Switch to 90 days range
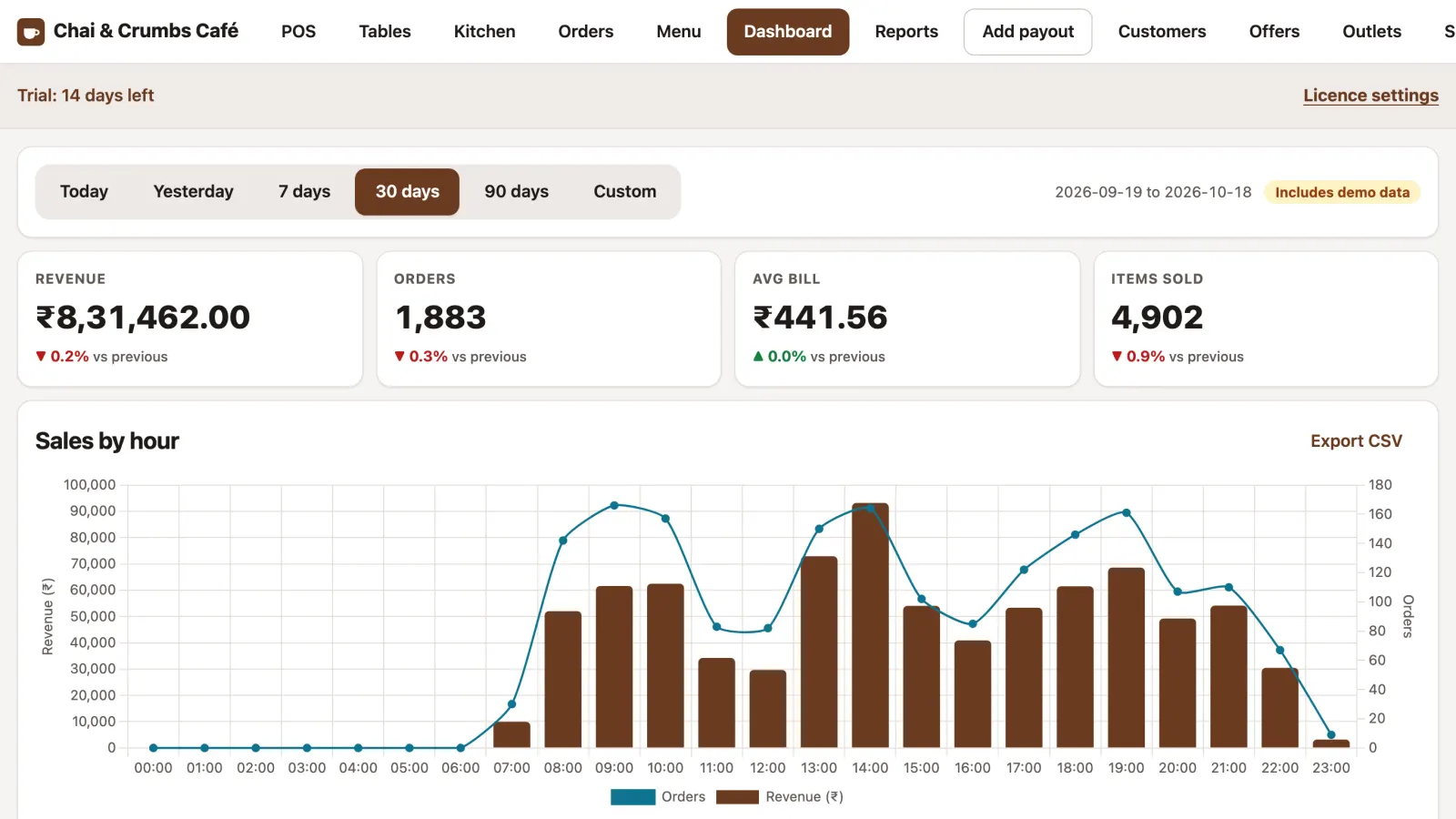The width and height of the screenshot is (1456, 819). point(516,192)
